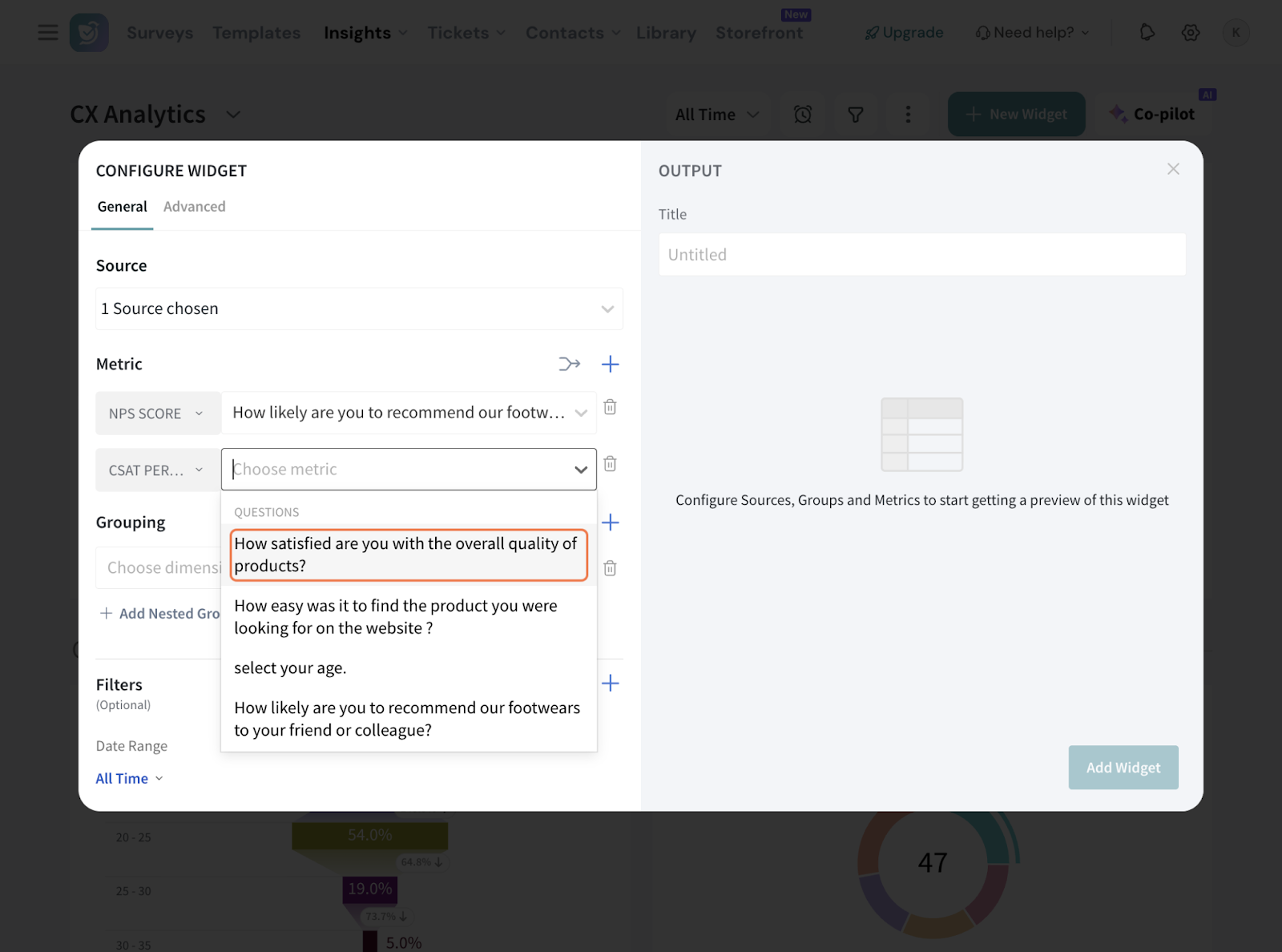
Task: Click the add metric plus icon
Action: point(610,365)
